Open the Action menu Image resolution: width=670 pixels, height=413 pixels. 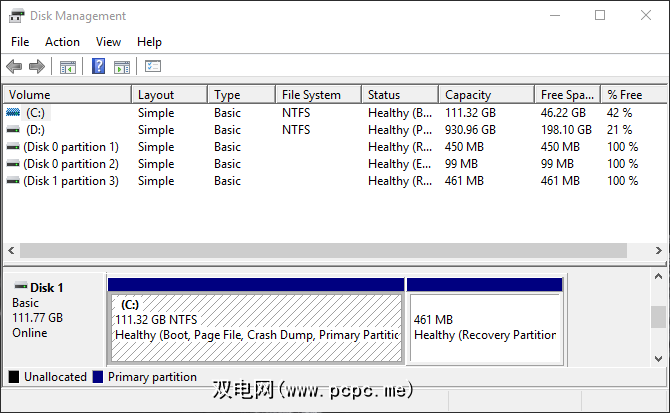click(x=62, y=42)
